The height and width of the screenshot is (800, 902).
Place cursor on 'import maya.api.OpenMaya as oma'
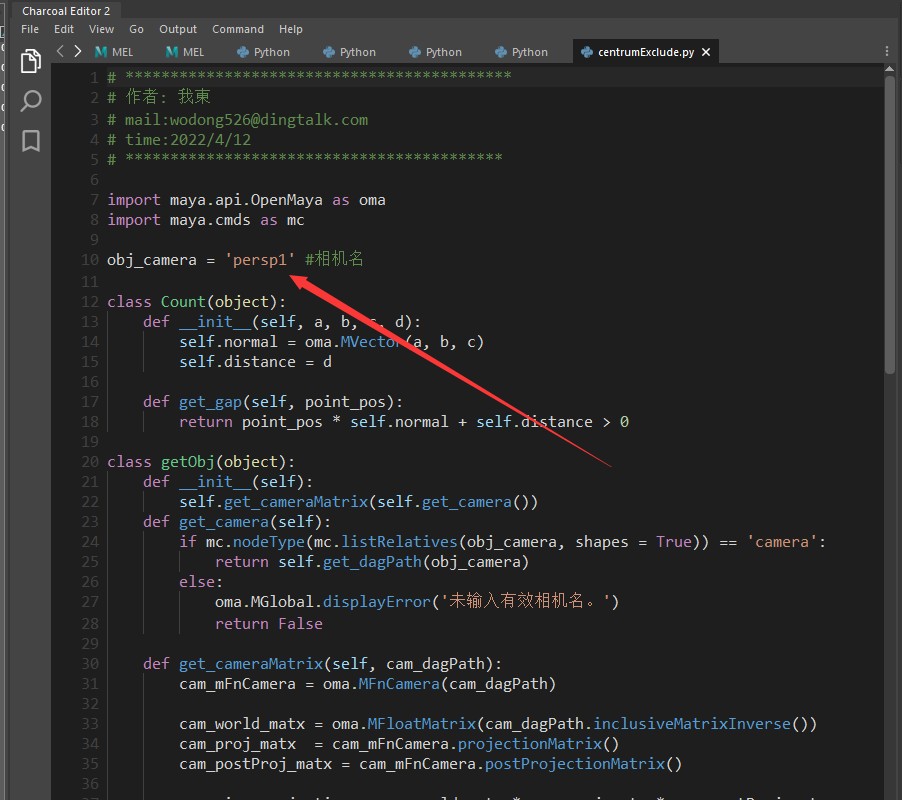246,200
